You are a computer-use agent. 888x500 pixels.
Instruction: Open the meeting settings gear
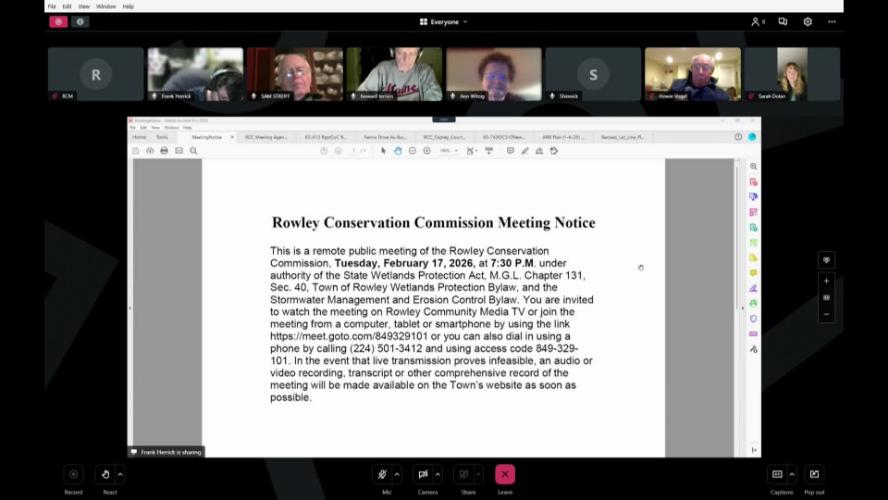click(807, 21)
